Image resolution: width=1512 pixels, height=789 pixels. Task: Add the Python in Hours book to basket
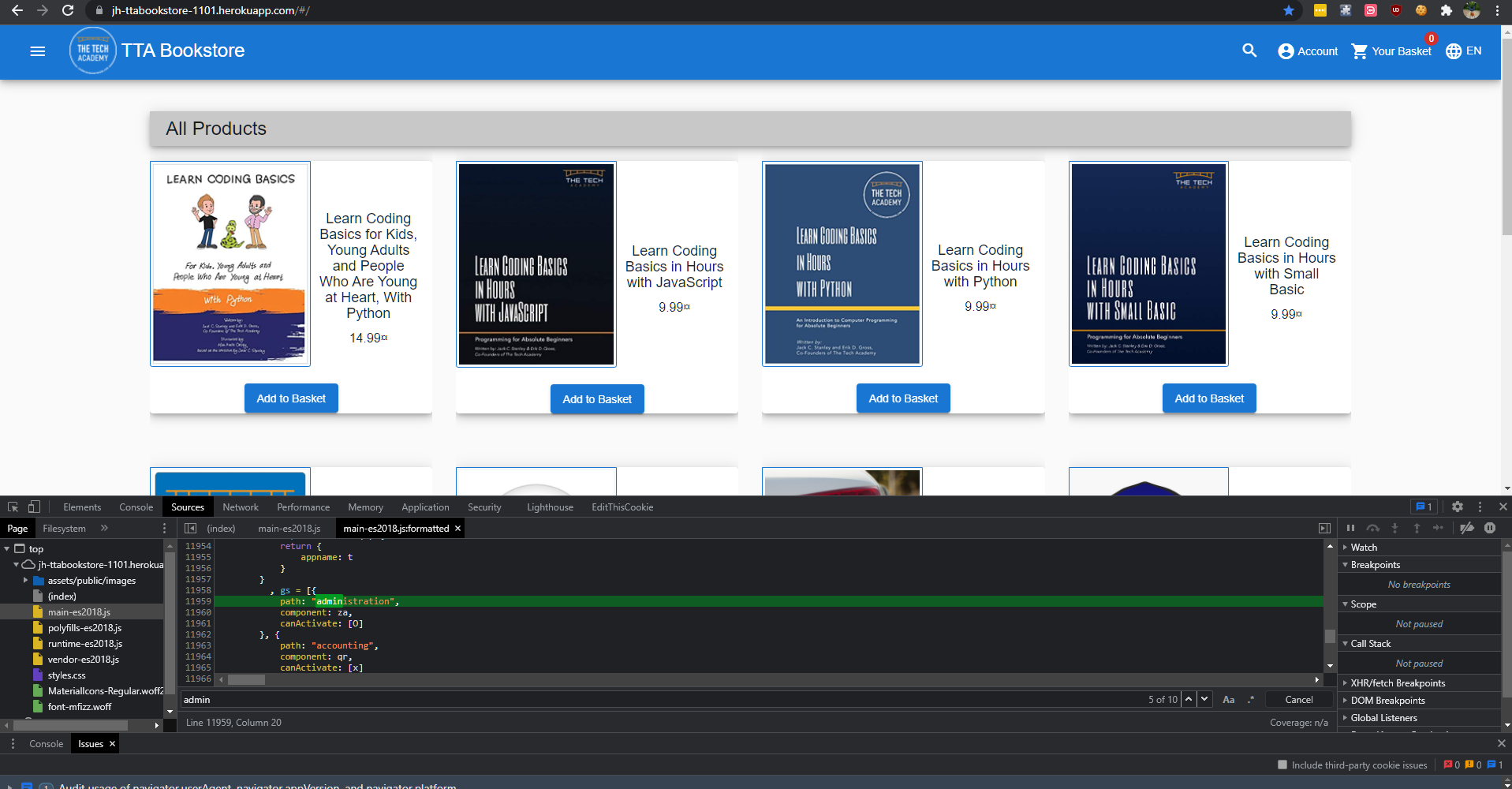903,398
